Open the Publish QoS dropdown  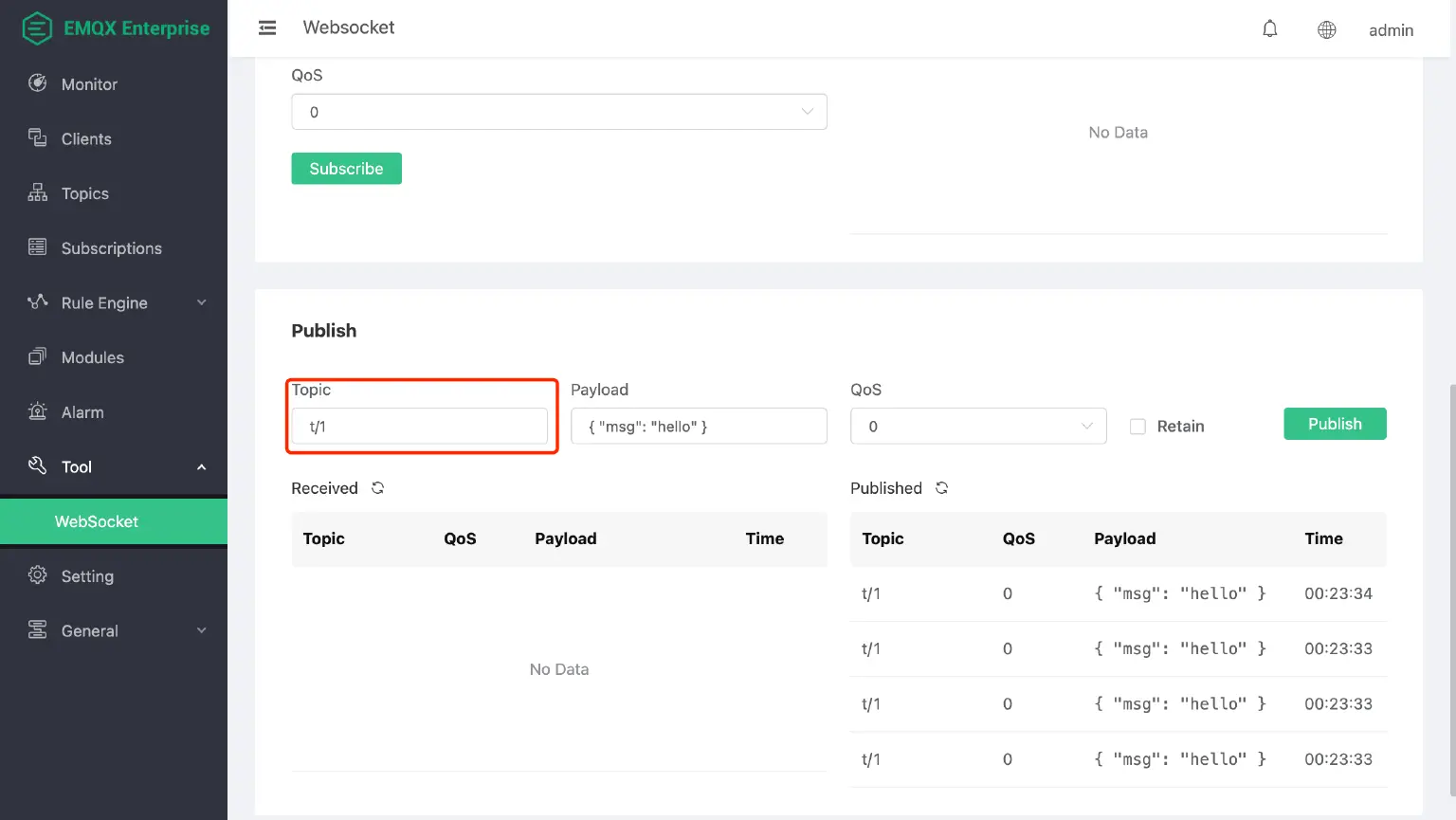coord(978,427)
